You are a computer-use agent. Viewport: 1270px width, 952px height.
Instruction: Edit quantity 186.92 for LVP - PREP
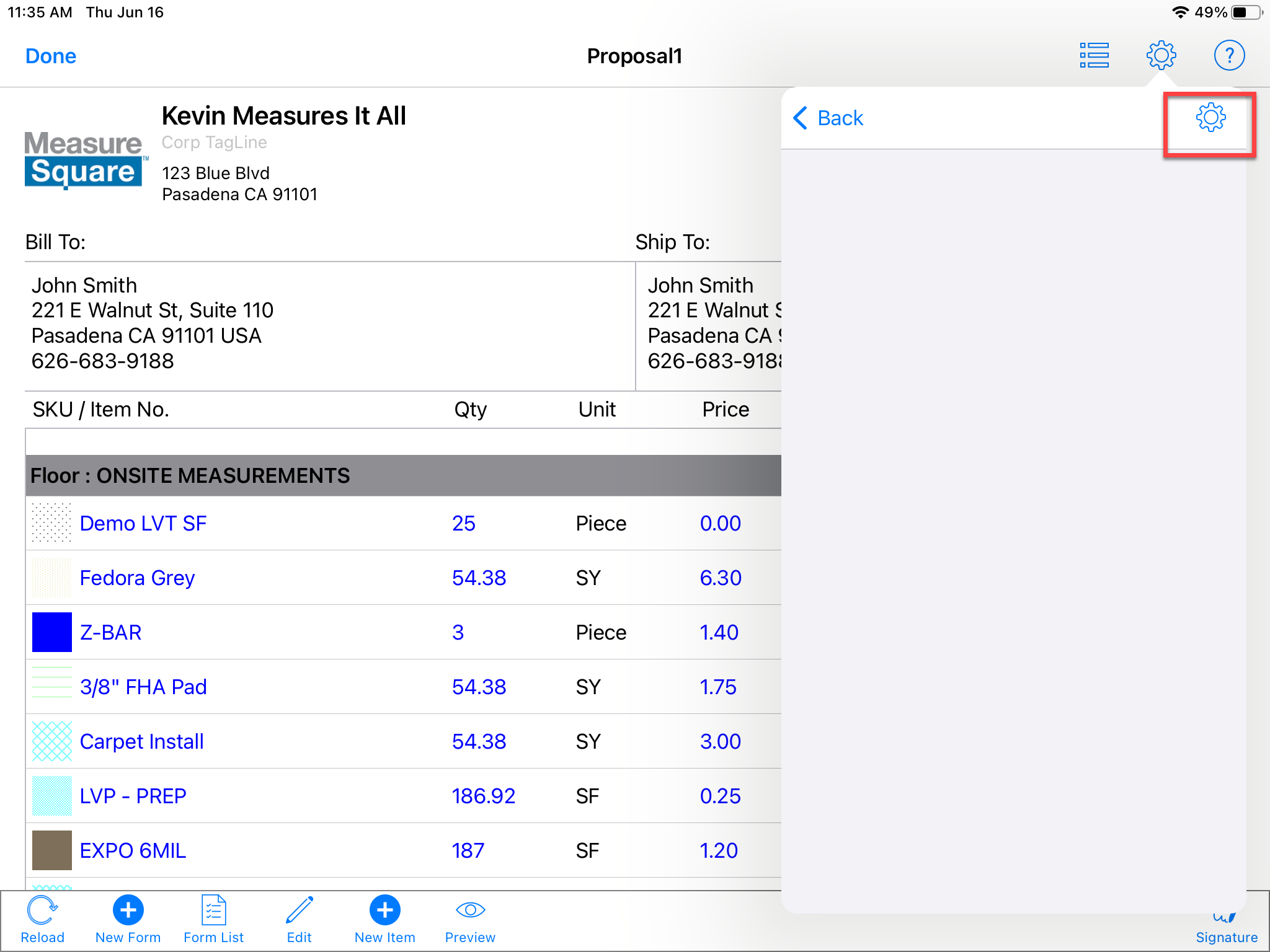(483, 796)
